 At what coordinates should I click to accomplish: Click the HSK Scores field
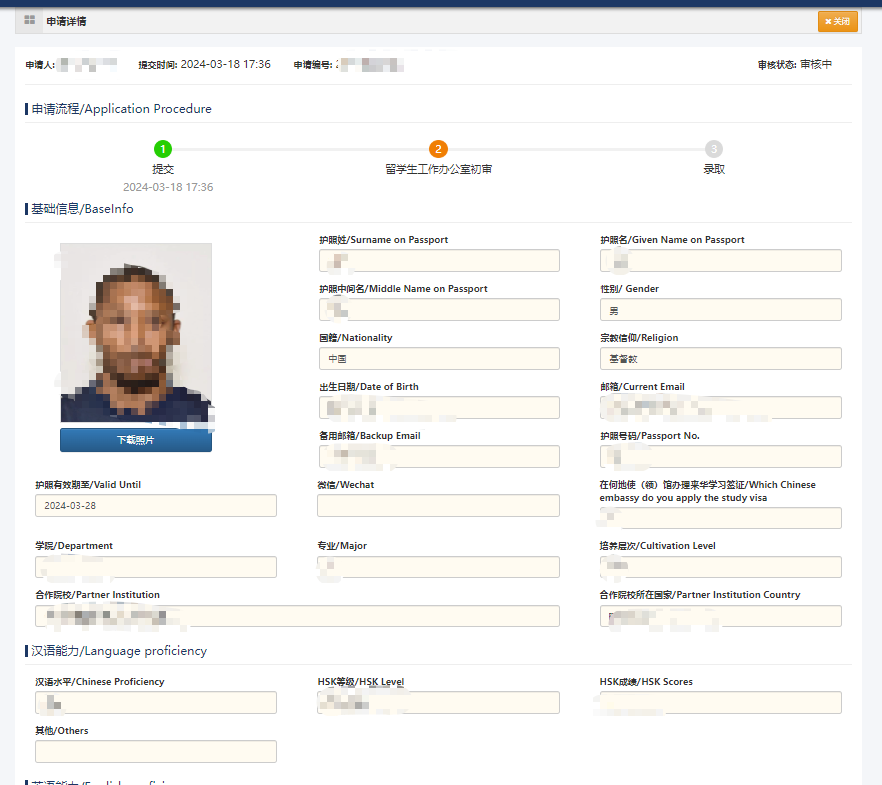[720, 703]
